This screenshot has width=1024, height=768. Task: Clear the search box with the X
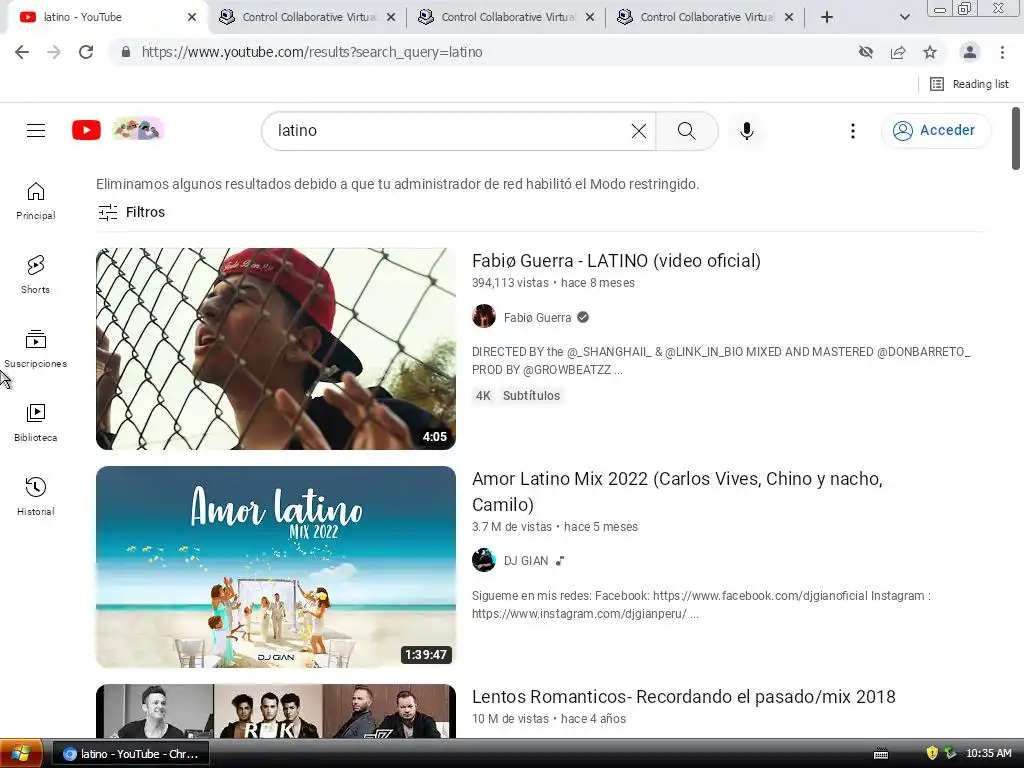click(x=639, y=131)
